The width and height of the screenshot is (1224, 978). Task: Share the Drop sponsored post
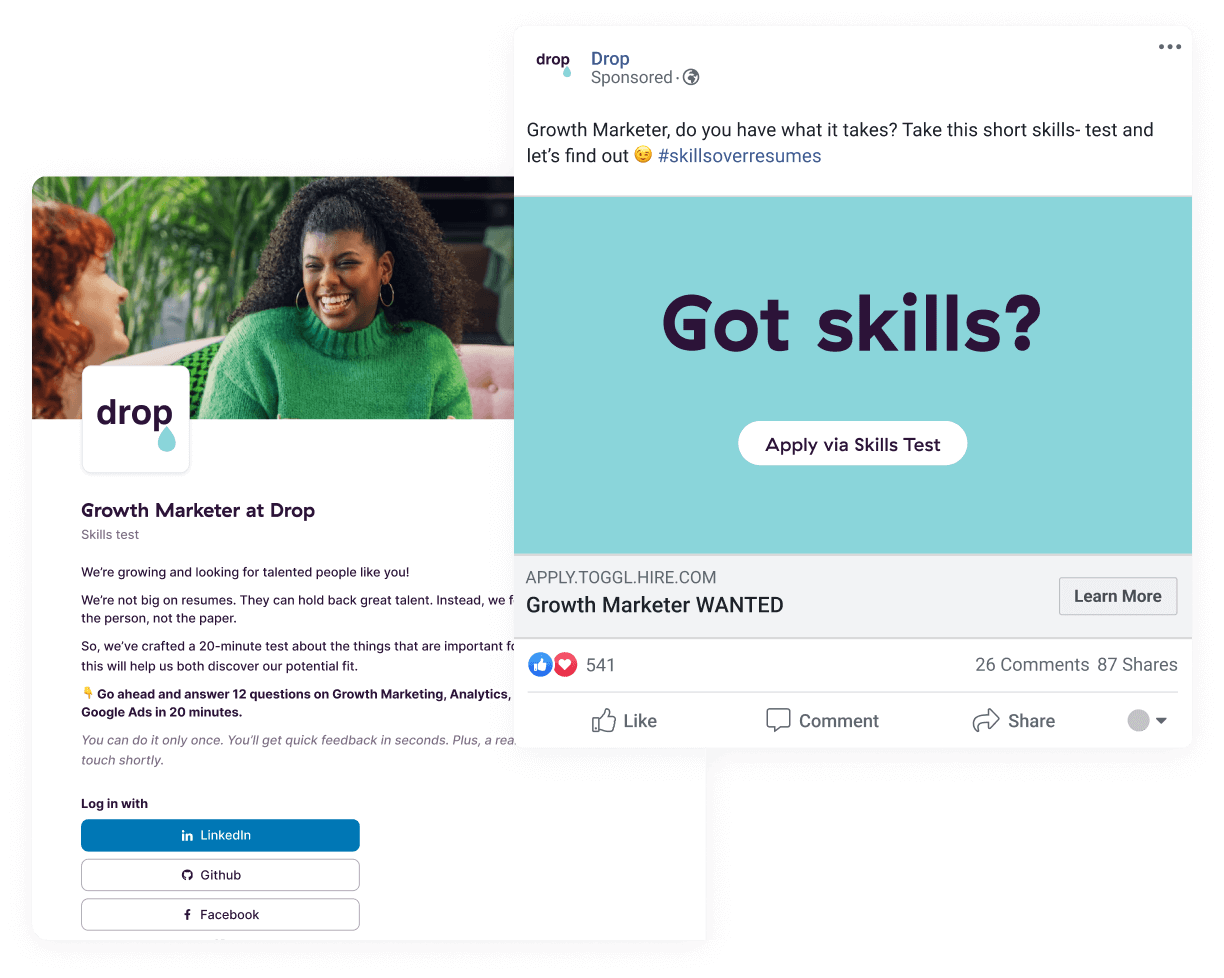coord(1013,720)
